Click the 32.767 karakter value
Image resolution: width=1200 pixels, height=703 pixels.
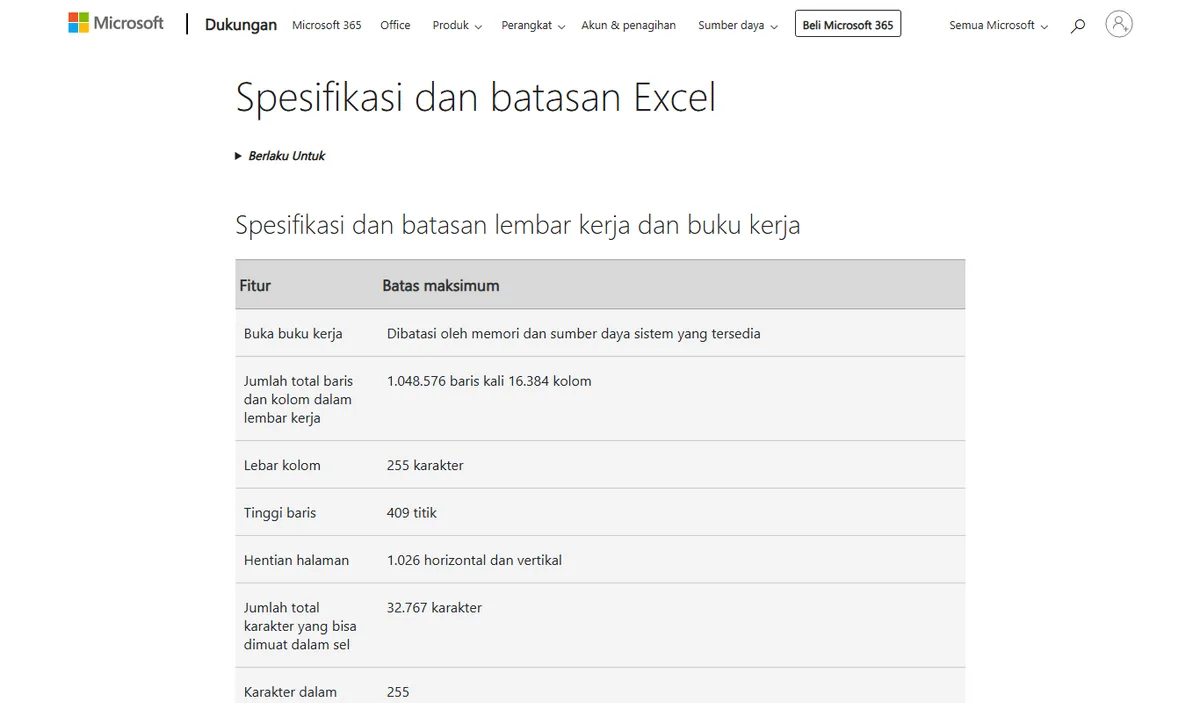[x=434, y=607]
